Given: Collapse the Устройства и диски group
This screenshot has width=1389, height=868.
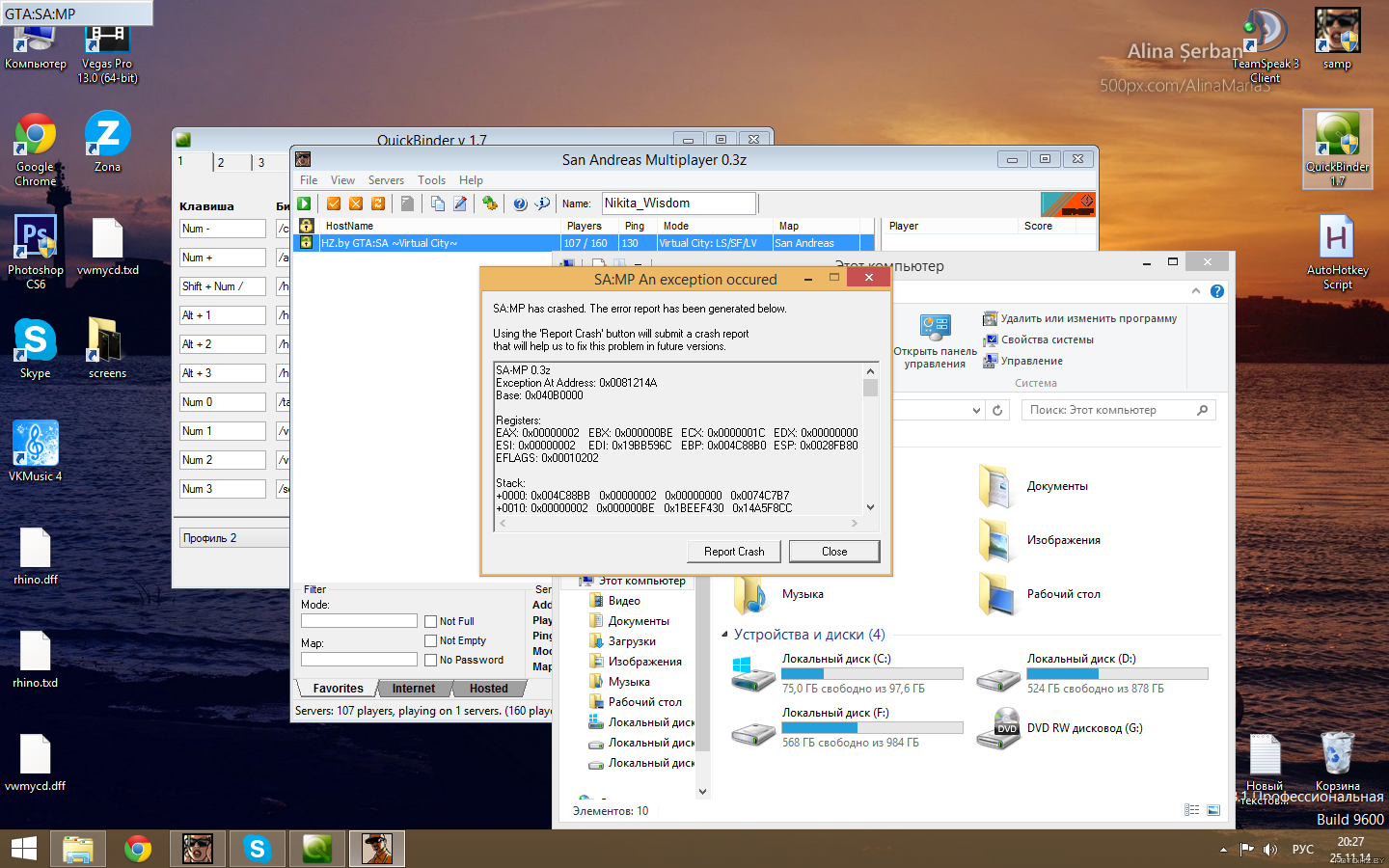Looking at the screenshot, I should coord(724,635).
